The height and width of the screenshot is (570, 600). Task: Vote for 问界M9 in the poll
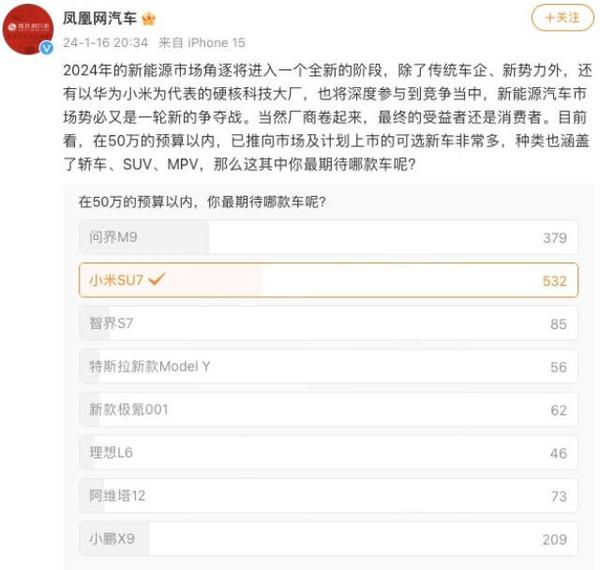pyautogui.click(x=328, y=238)
